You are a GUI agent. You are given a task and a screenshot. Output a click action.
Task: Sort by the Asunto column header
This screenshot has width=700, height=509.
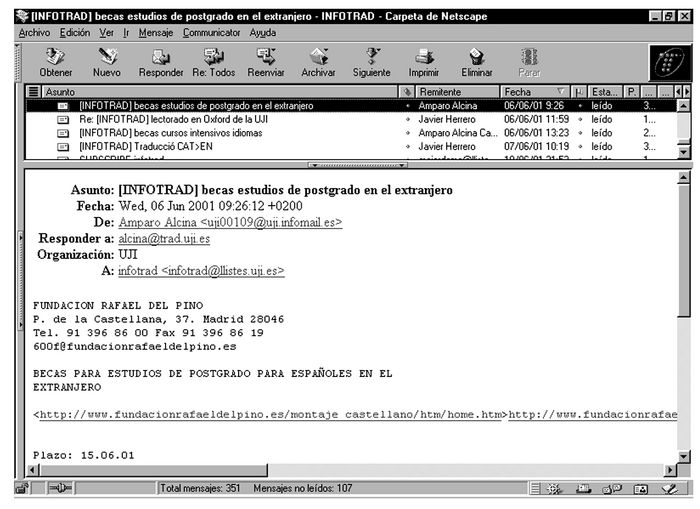(220, 92)
